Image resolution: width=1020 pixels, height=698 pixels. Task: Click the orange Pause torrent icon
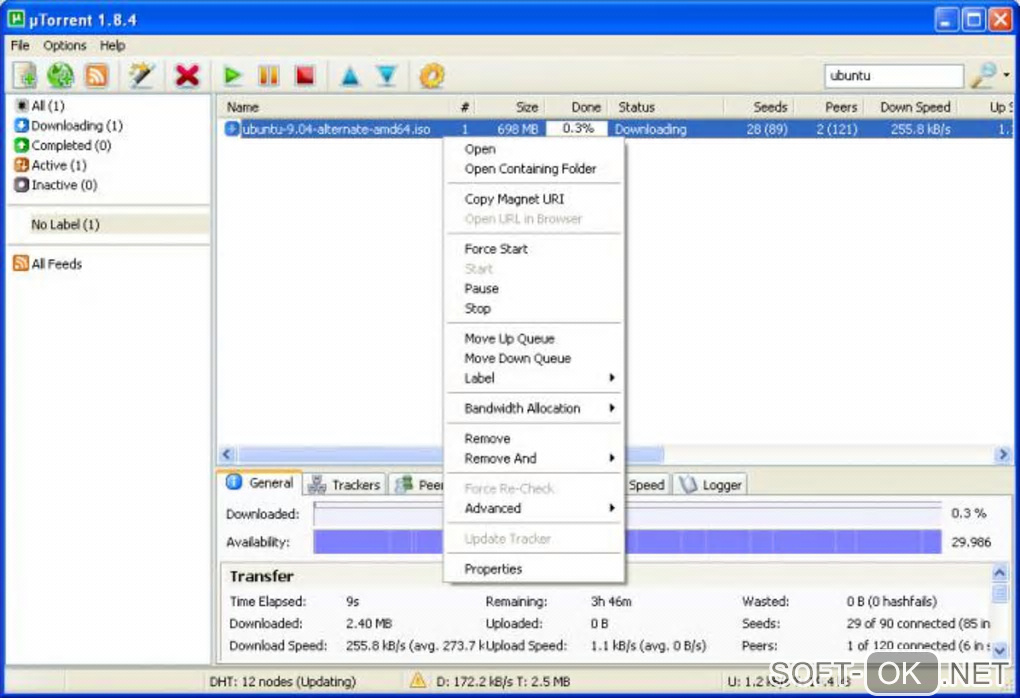pos(269,76)
